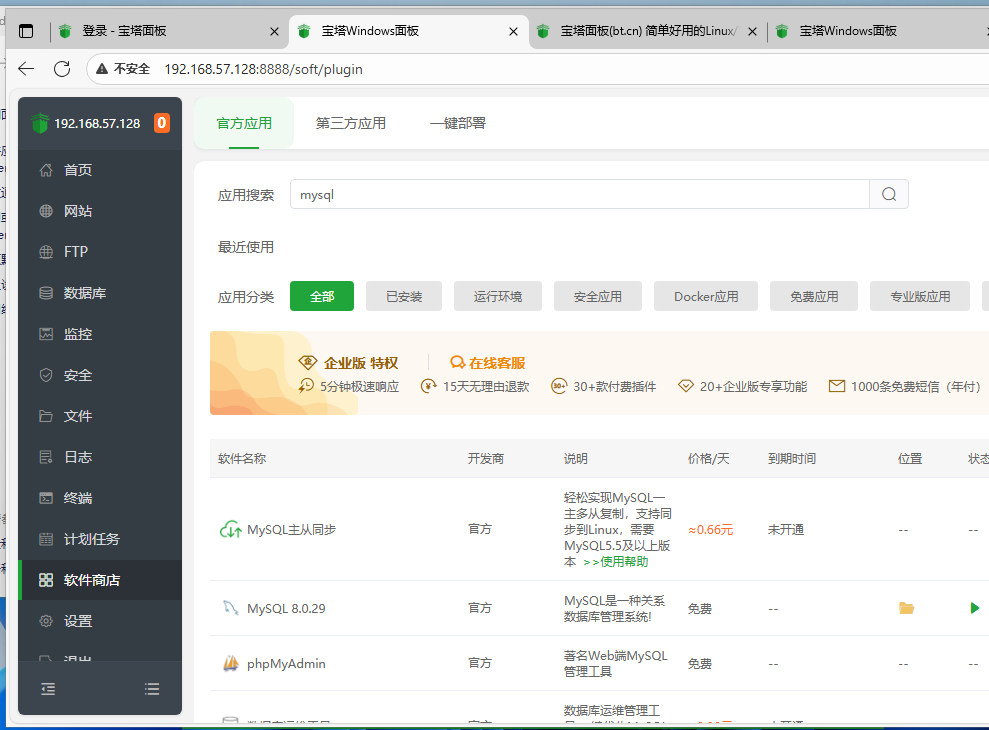Click the 软件名称 column header
Image resolution: width=989 pixels, height=730 pixels.
[x=242, y=458]
